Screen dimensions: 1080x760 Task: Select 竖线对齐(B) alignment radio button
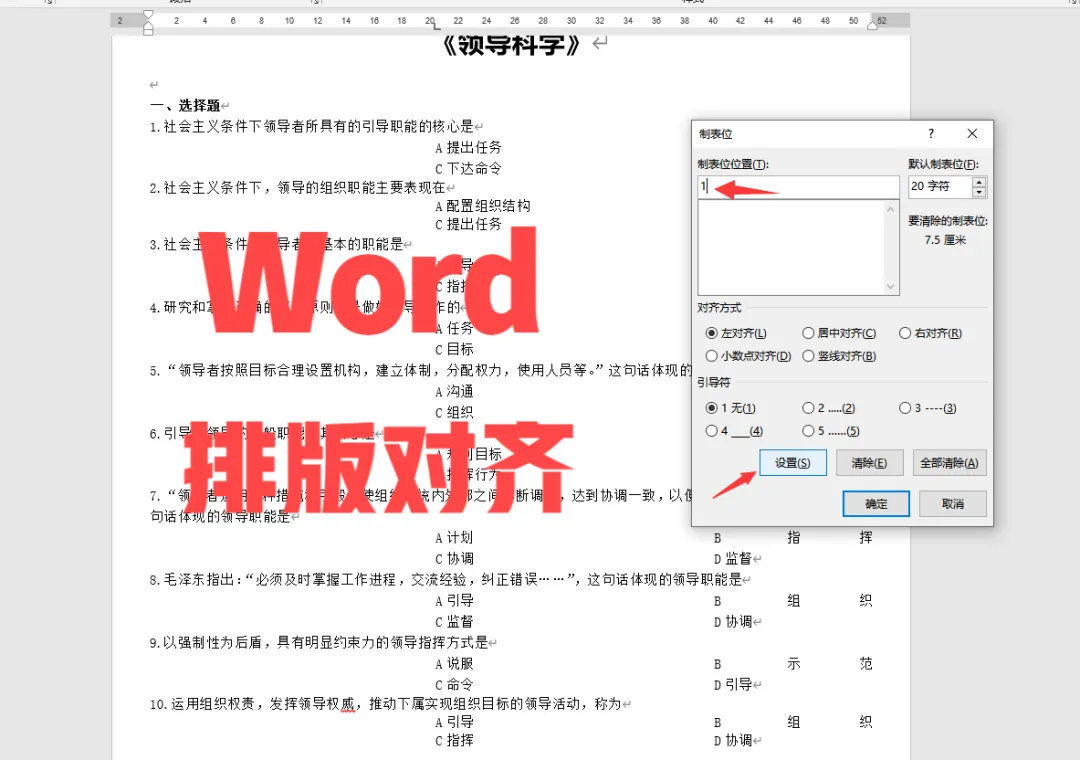pyautogui.click(x=839, y=356)
